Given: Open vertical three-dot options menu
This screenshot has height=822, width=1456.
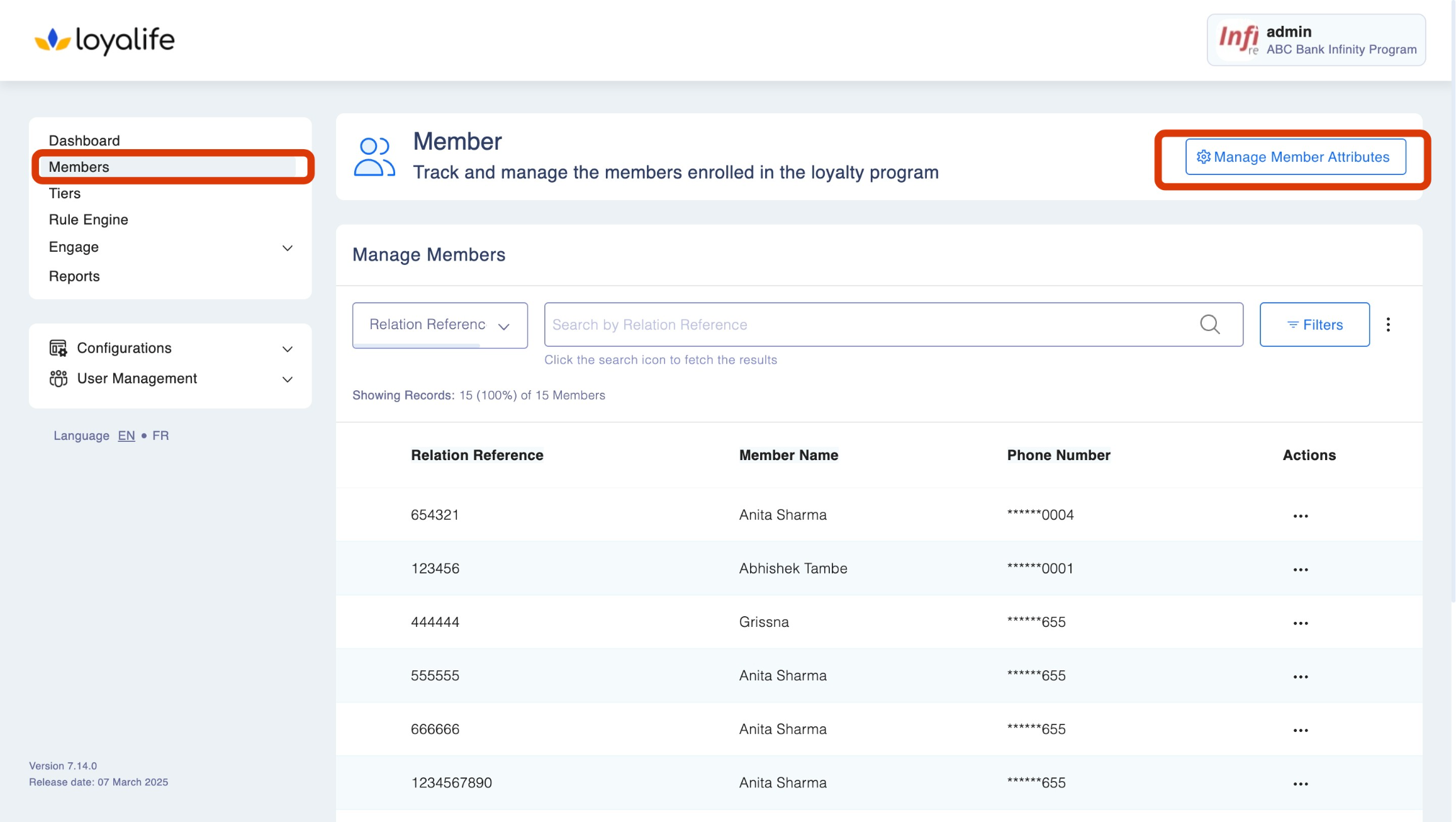Looking at the screenshot, I should [1388, 324].
